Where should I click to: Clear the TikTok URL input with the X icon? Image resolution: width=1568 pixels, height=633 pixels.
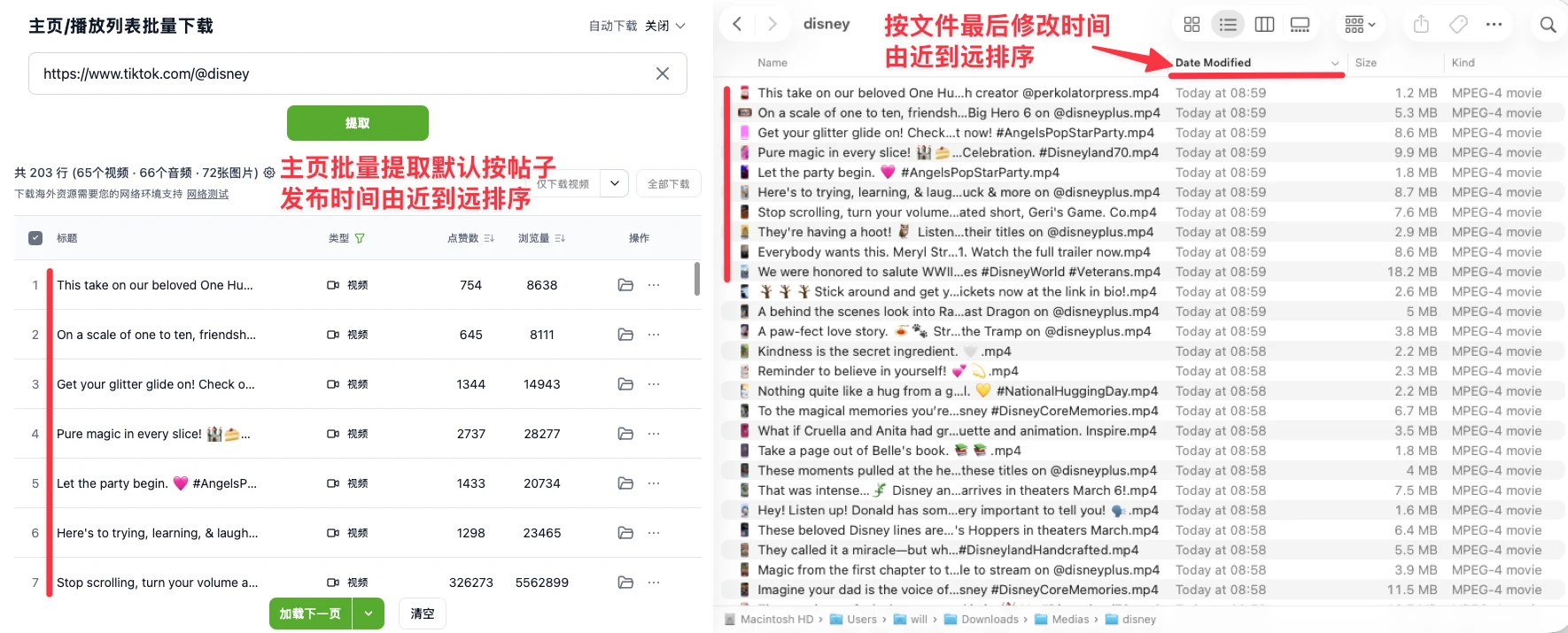(x=662, y=73)
